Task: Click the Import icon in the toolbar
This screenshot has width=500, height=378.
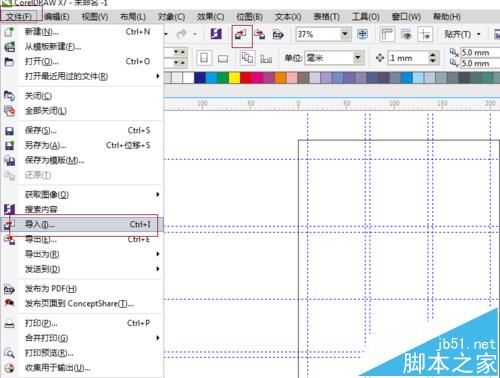Action: point(241,34)
